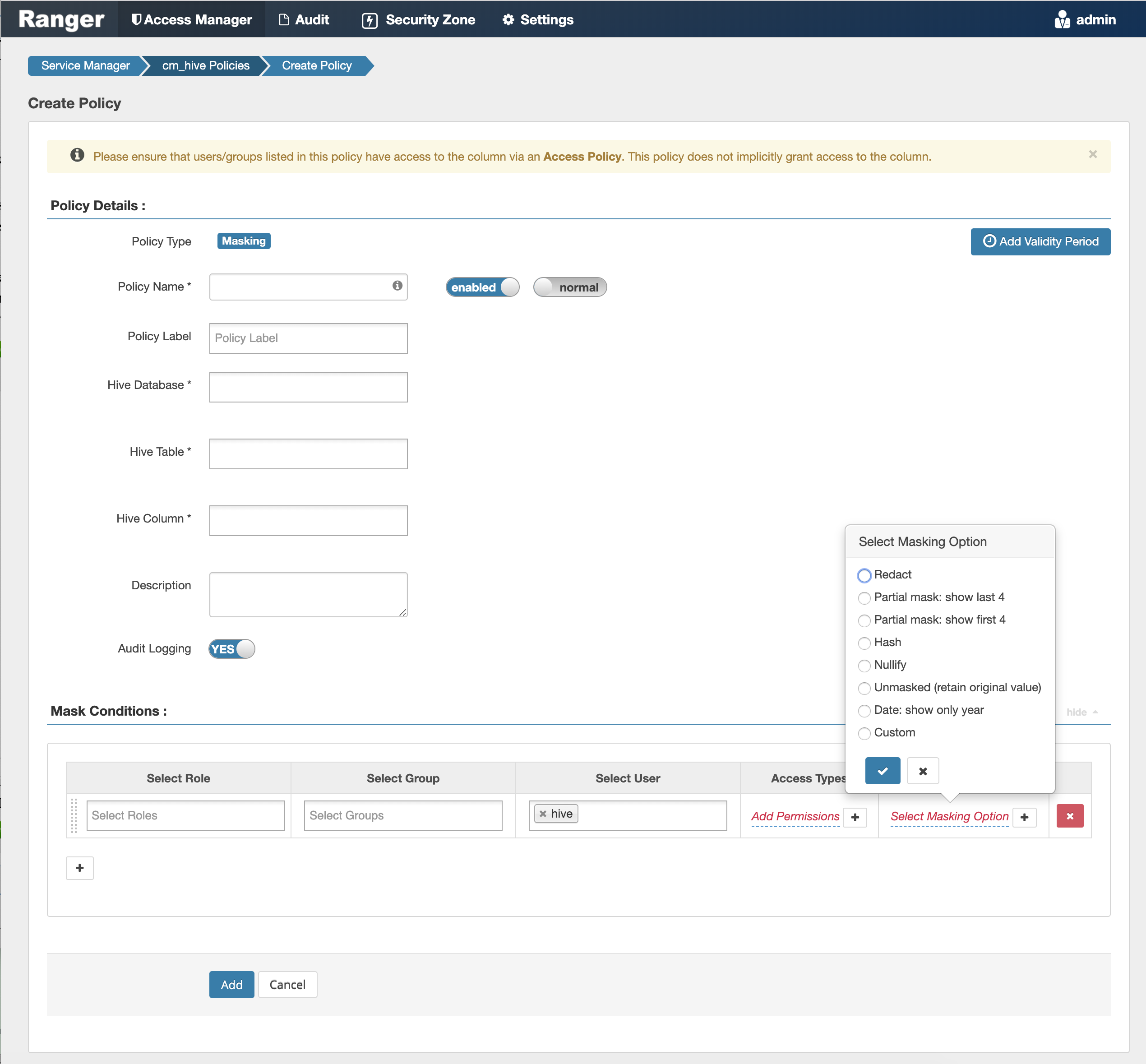
Task: Choose the Hash masking radio button
Action: pyautogui.click(x=864, y=643)
